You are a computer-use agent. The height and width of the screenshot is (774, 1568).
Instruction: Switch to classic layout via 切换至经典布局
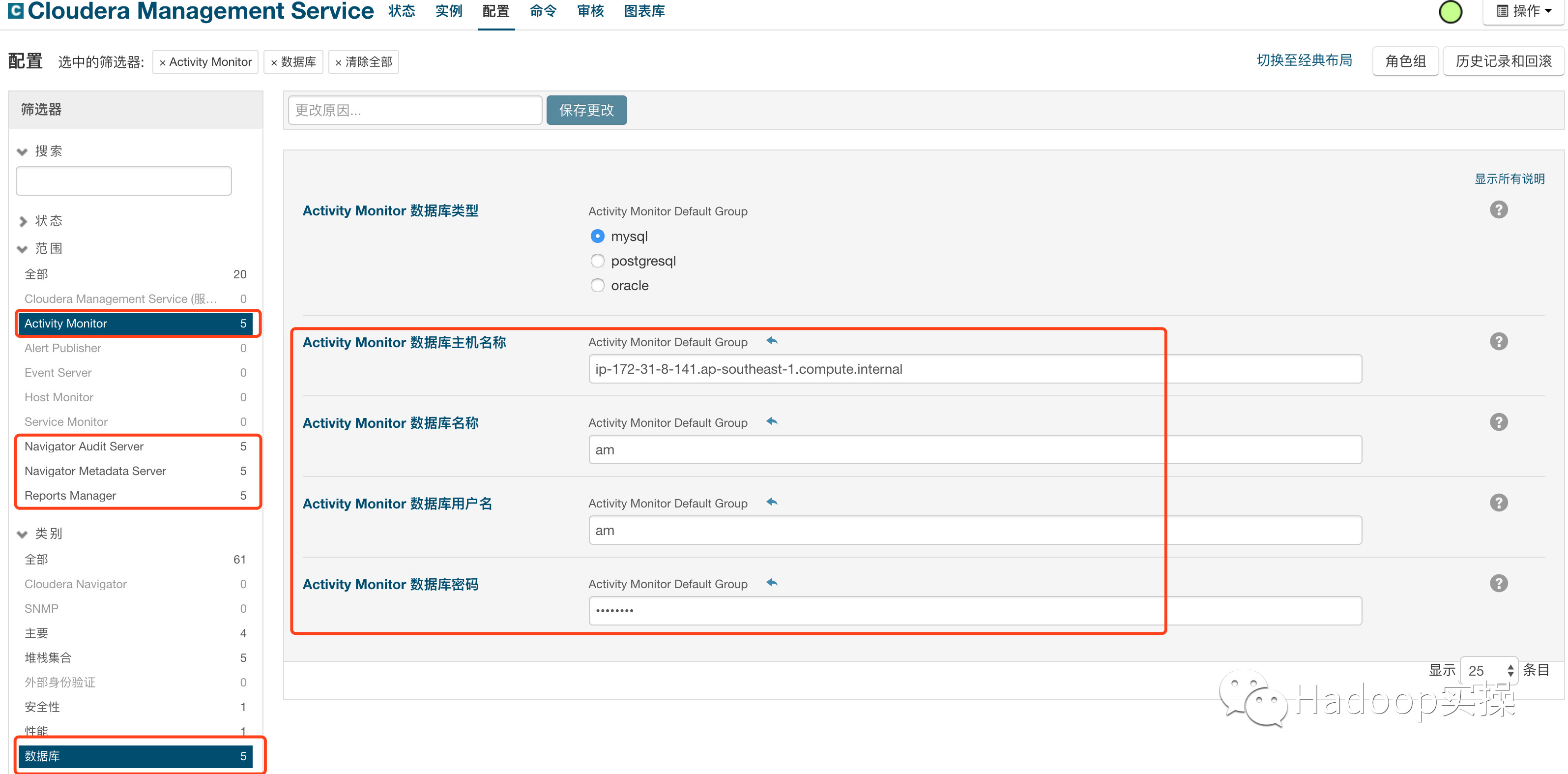point(1305,60)
